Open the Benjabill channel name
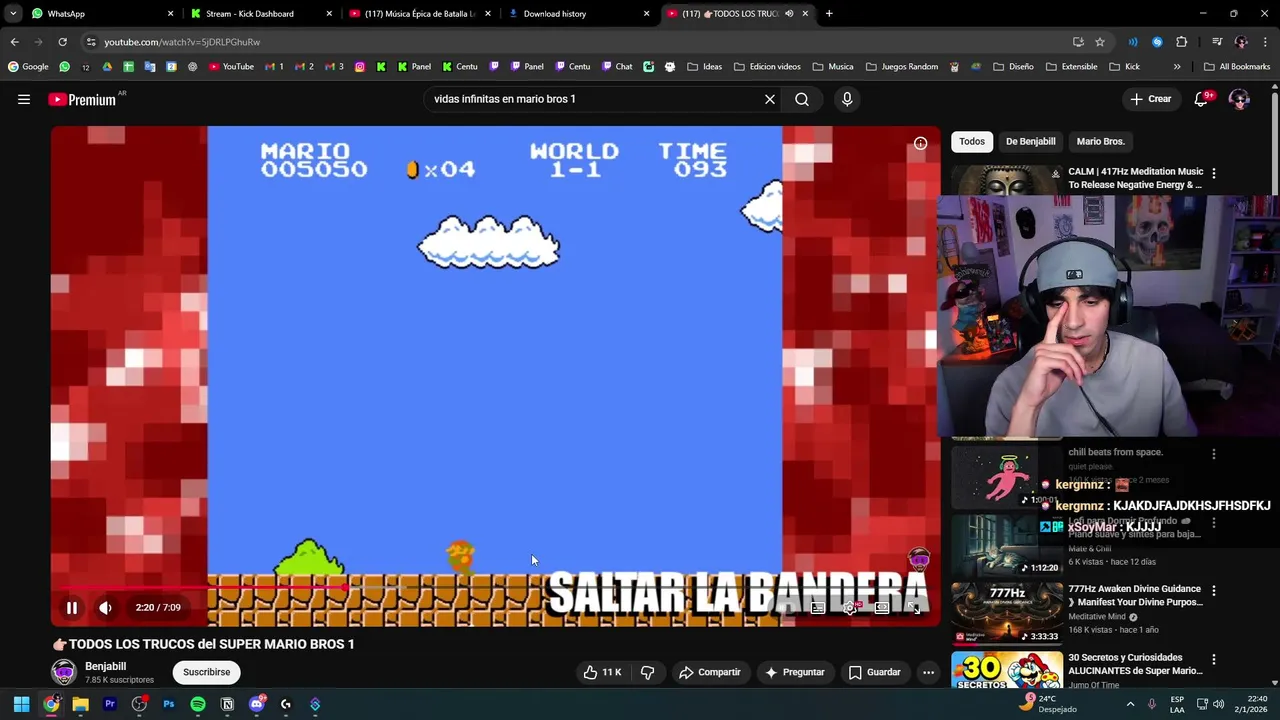This screenshot has width=1280, height=720. pyautogui.click(x=105, y=666)
